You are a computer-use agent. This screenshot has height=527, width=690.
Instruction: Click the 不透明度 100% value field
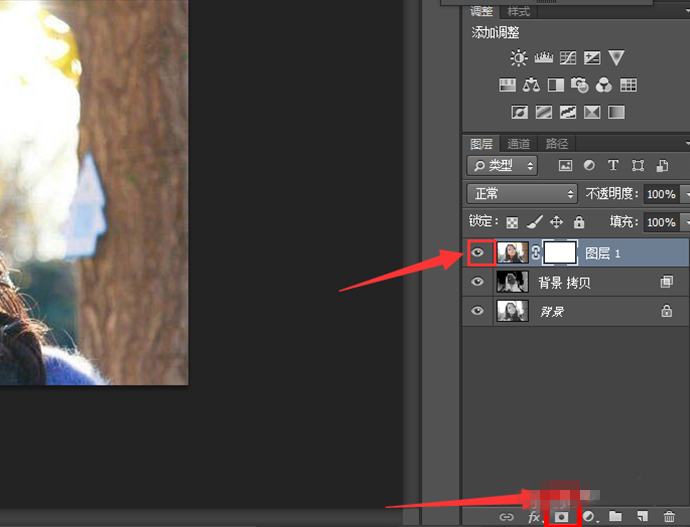click(661, 194)
